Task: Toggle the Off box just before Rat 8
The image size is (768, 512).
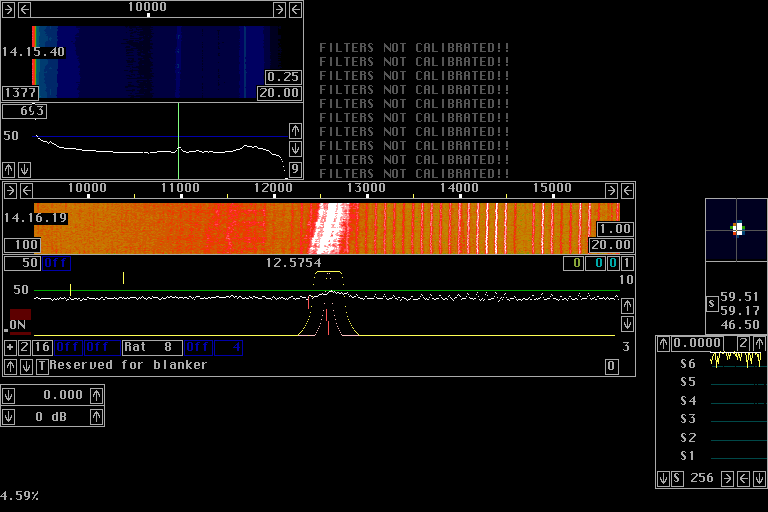Action: (x=101, y=347)
